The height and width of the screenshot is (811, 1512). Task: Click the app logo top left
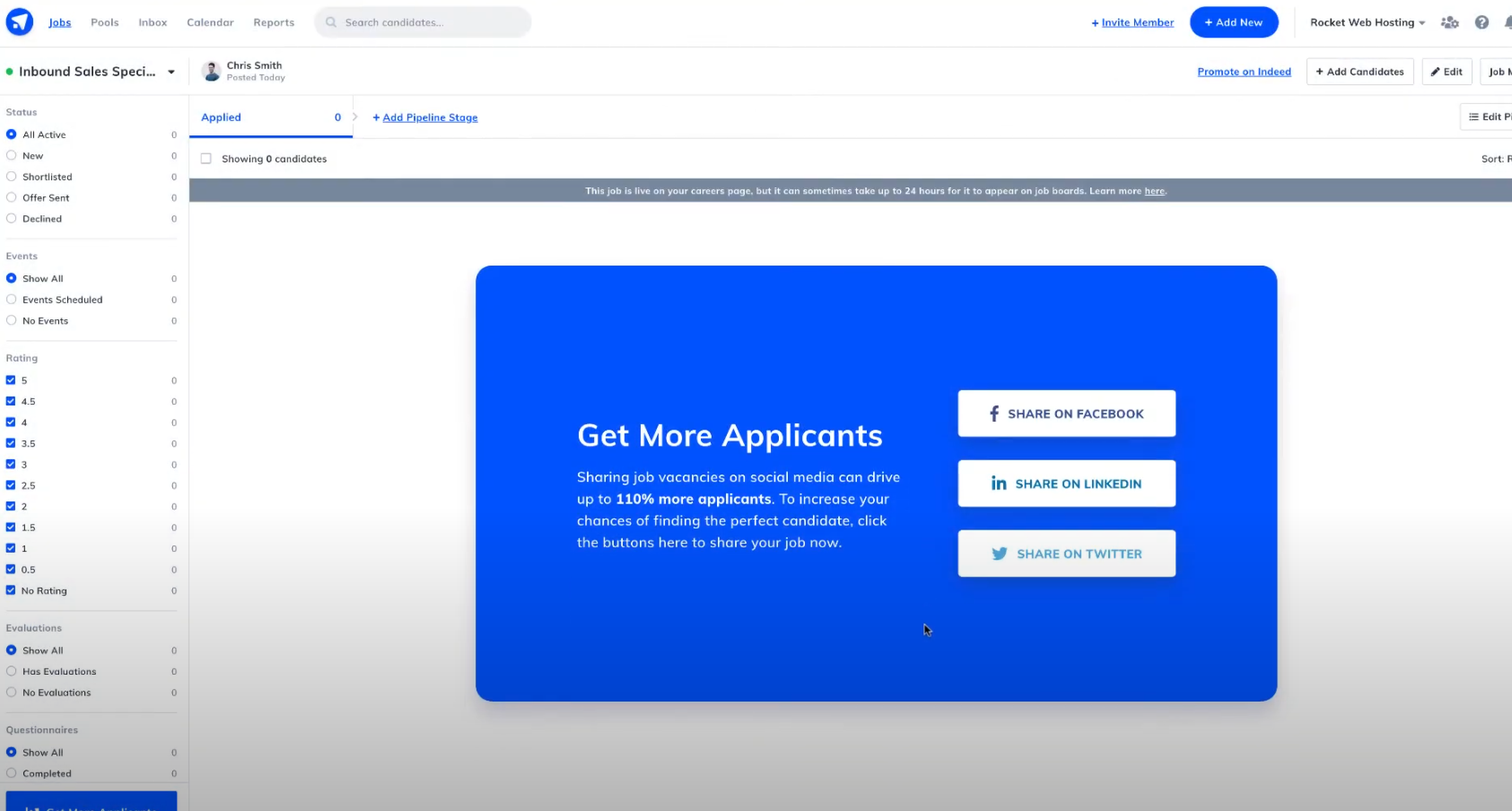coord(19,22)
